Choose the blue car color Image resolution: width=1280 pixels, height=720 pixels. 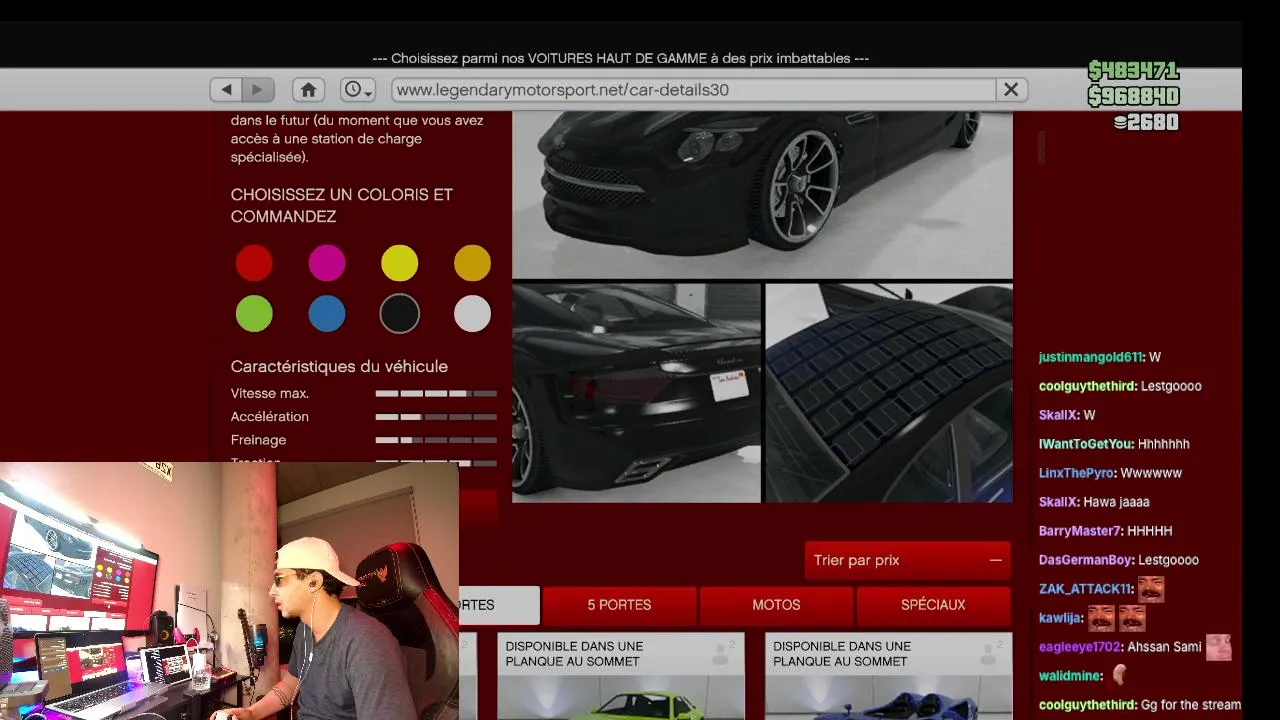[327, 314]
